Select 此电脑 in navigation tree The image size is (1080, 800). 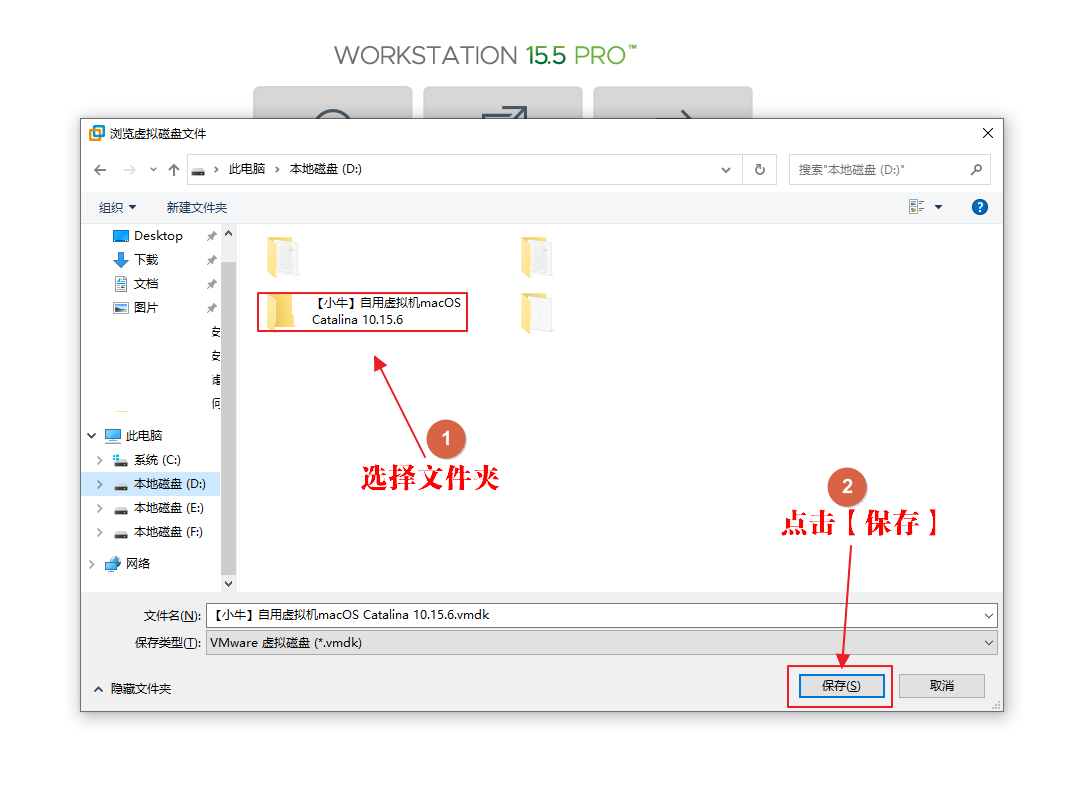click(143, 435)
